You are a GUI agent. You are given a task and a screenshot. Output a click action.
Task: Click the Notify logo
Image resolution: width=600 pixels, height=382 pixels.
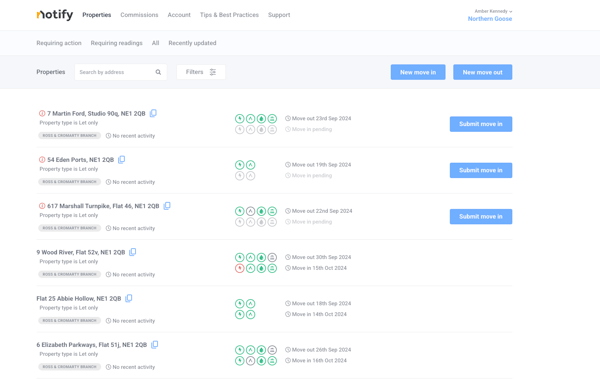tap(55, 15)
